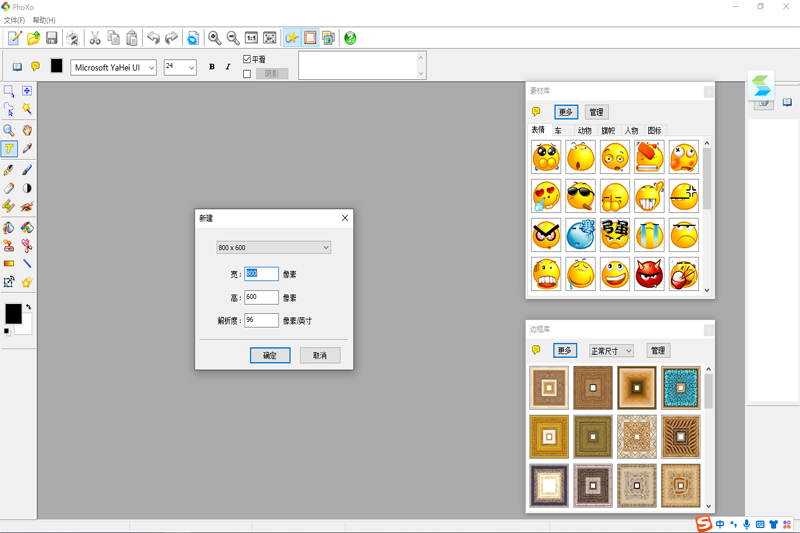Click the Zoom In magnifier icon
Screen dimensions: 800x533
[214, 38]
